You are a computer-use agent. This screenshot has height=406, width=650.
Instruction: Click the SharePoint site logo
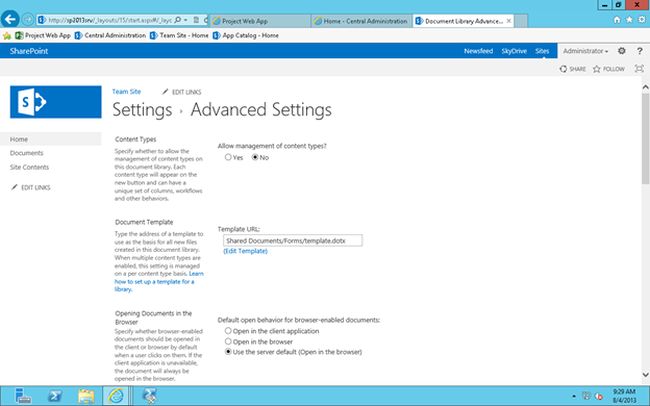coord(56,102)
